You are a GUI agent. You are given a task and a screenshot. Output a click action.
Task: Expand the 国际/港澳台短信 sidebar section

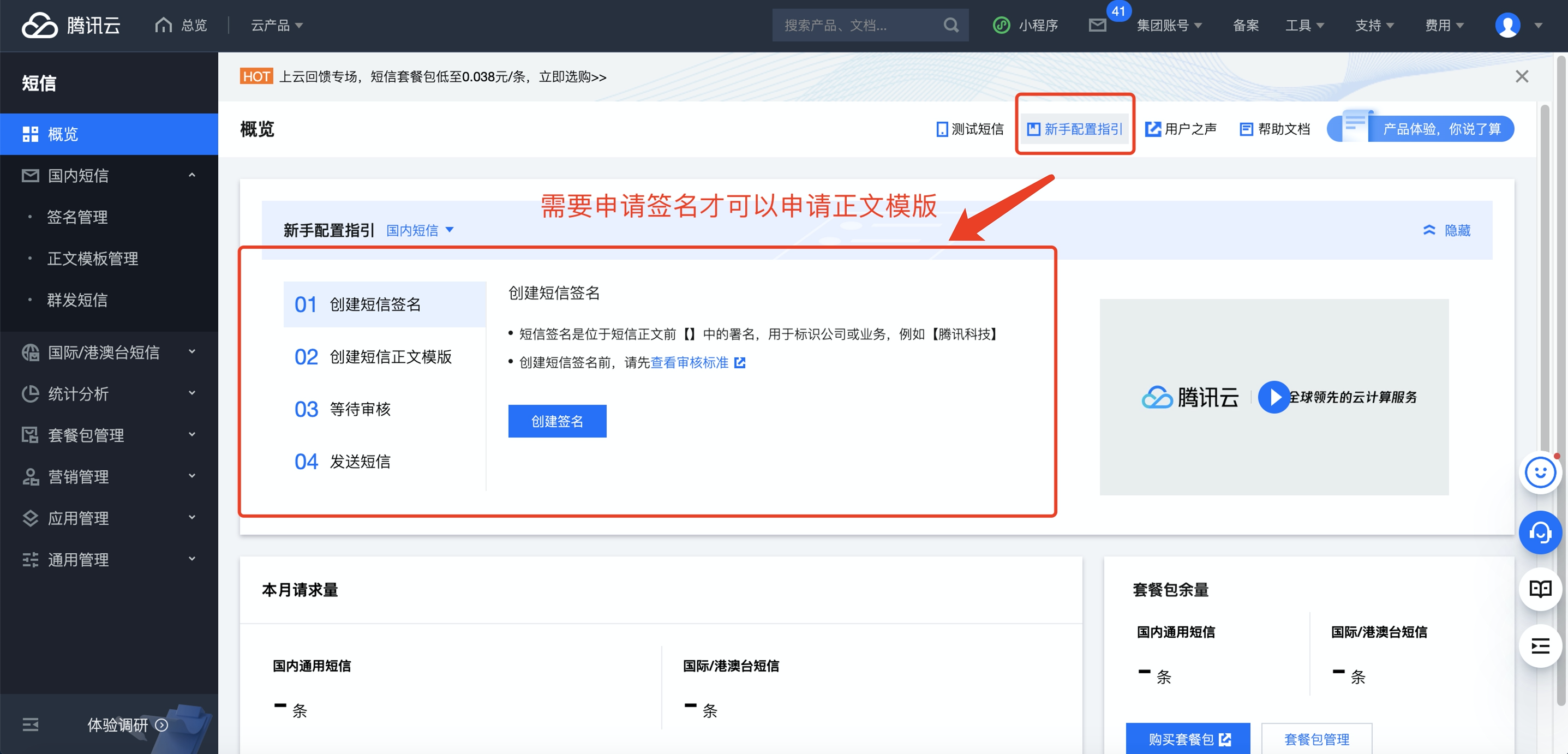(193, 352)
